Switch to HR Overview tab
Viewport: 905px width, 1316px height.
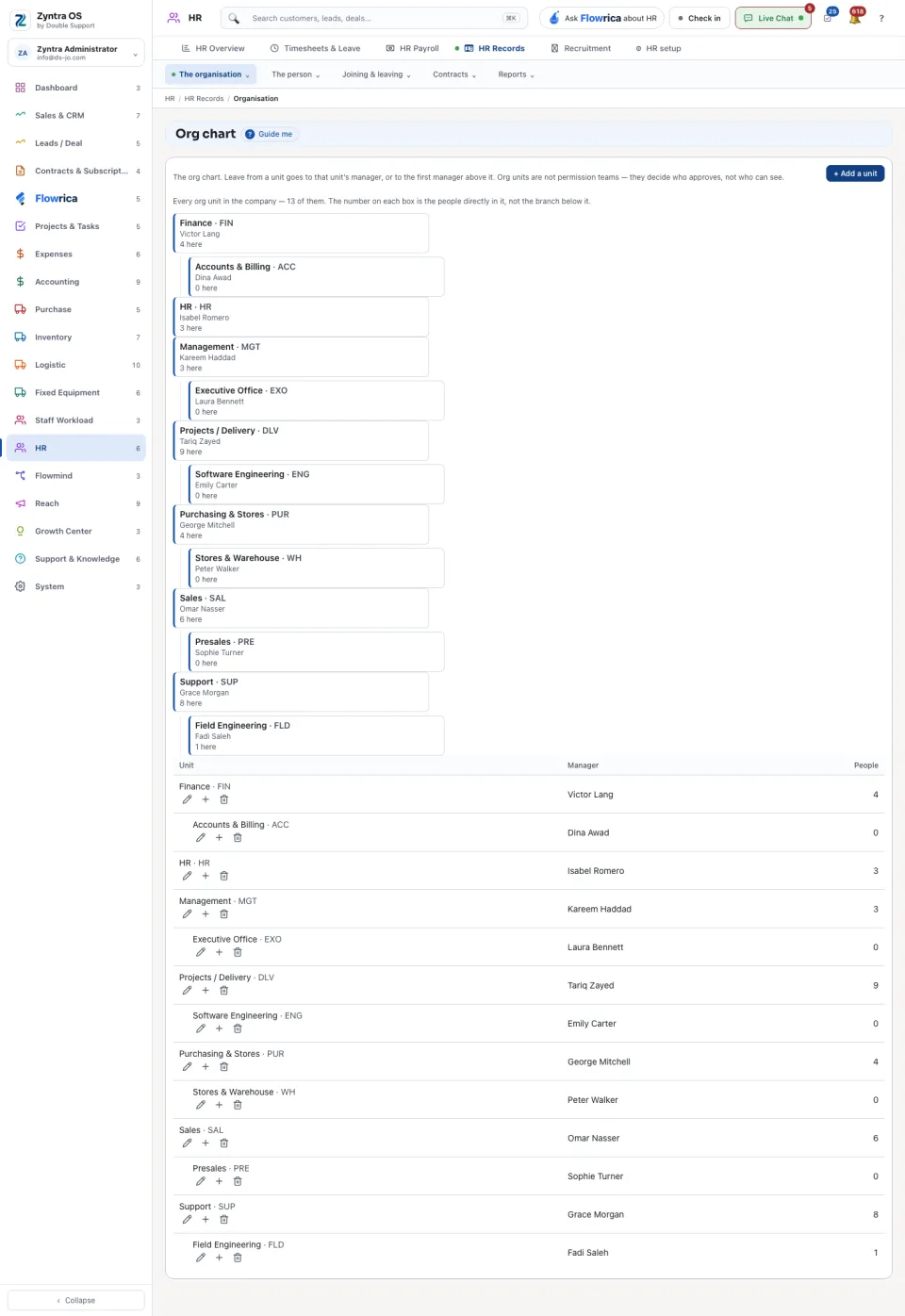click(213, 48)
